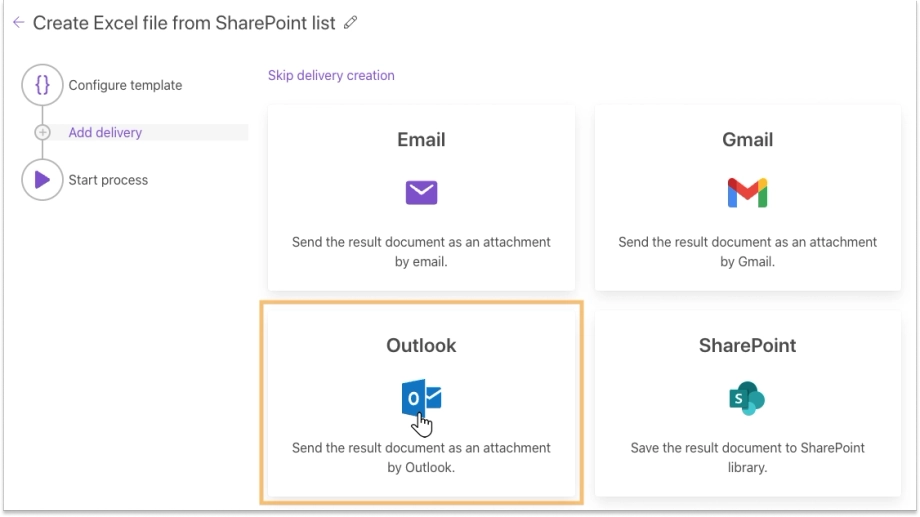
Task: Click the SharePoint logo icon
Action: 747,398
